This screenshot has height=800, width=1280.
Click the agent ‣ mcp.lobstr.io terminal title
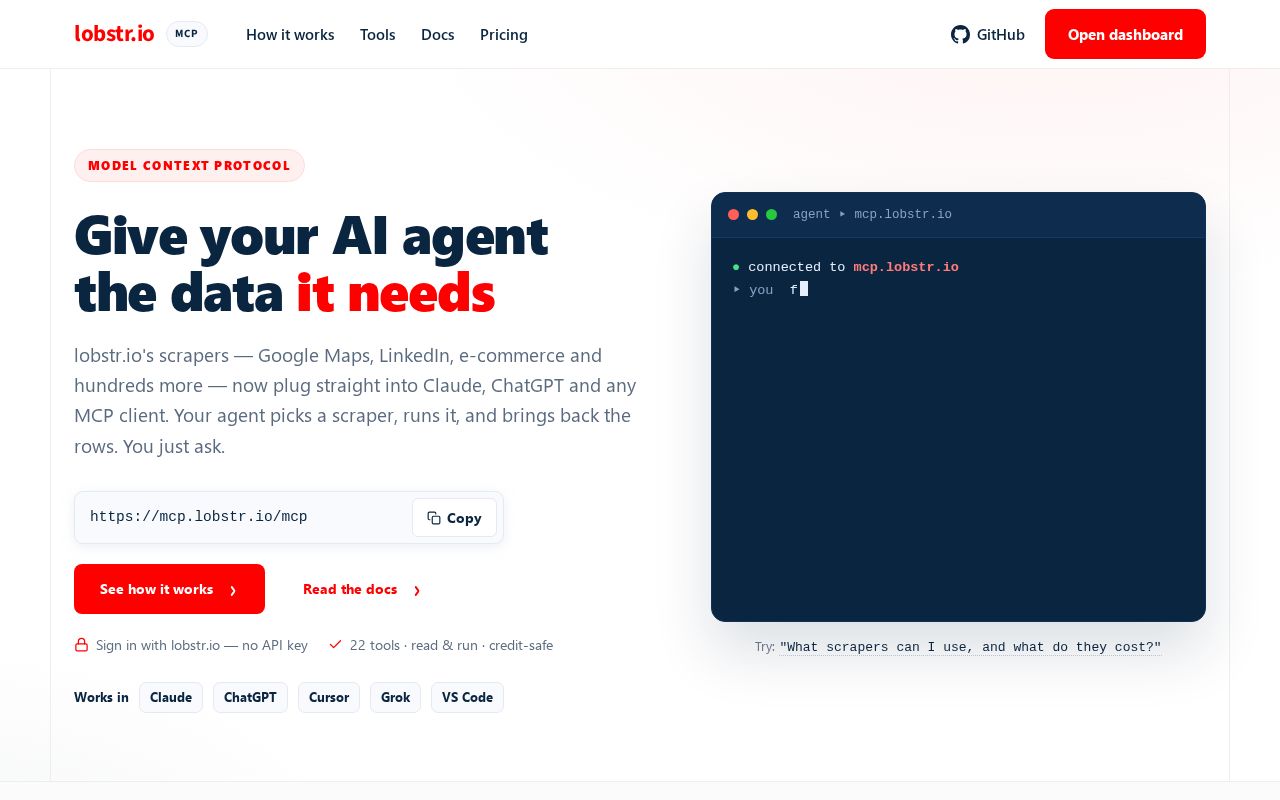tap(872, 214)
